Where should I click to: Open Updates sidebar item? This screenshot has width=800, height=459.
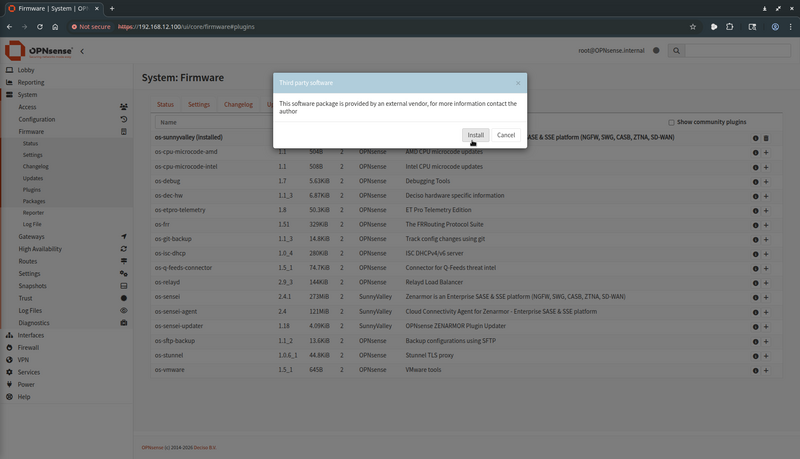tap(33, 178)
